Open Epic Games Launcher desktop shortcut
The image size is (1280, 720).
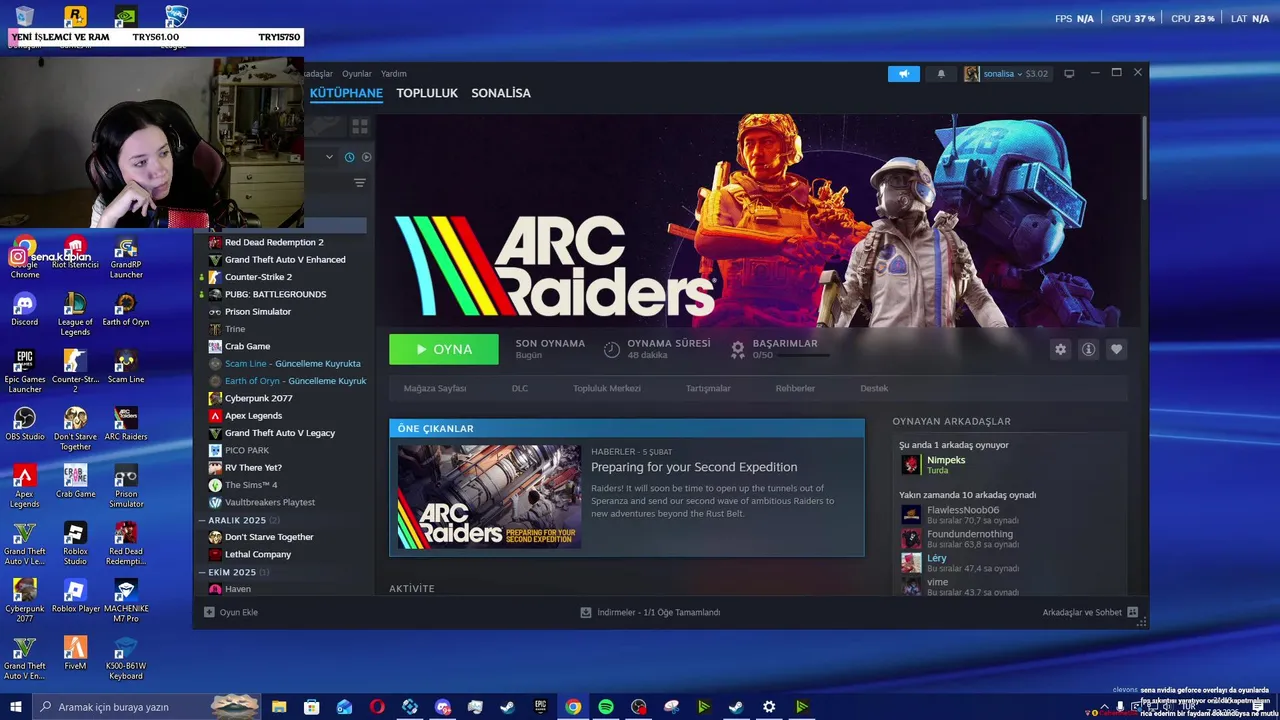click(x=25, y=372)
